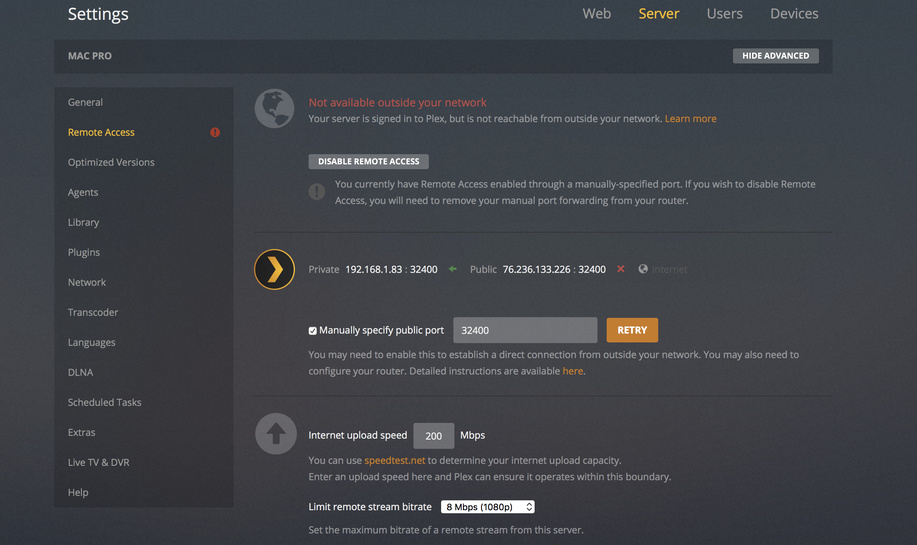The image size is (917, 545).
Task: Click the globe icon beside the availability status
Action: 274,108
